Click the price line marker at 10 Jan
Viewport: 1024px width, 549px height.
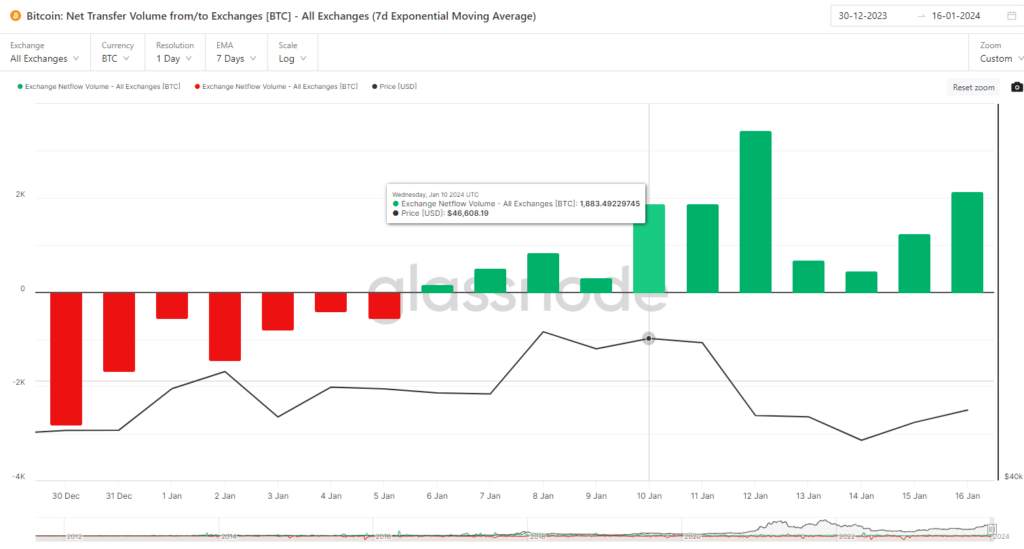(648, 339)
